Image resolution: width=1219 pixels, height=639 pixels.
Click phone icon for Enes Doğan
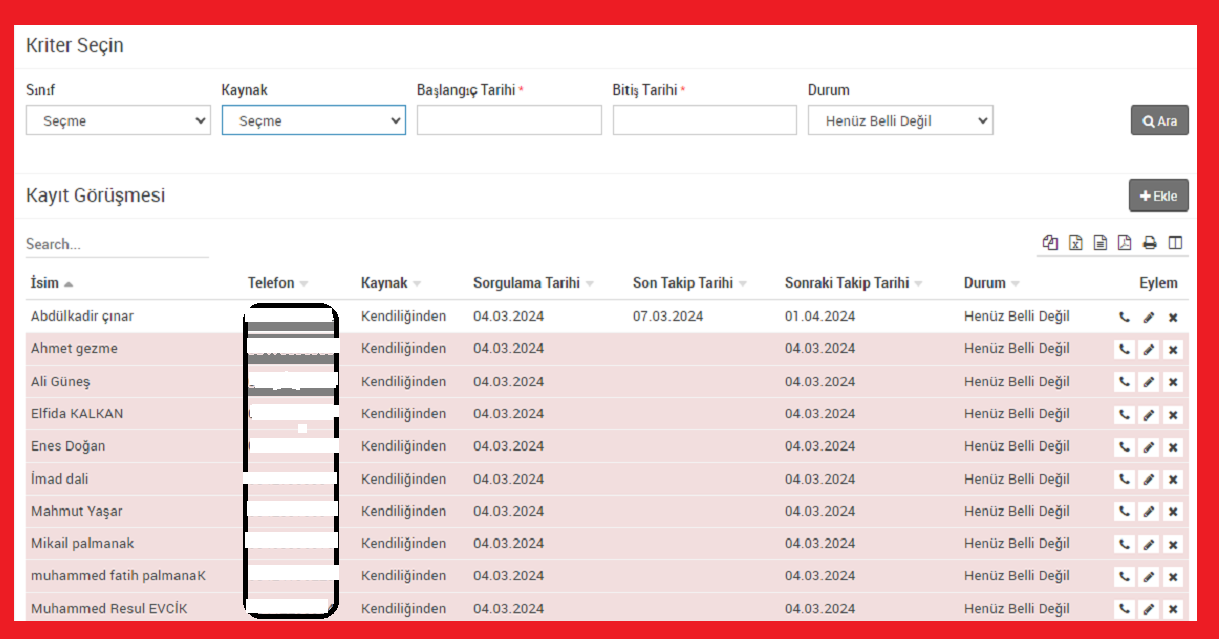point(1124,447)
